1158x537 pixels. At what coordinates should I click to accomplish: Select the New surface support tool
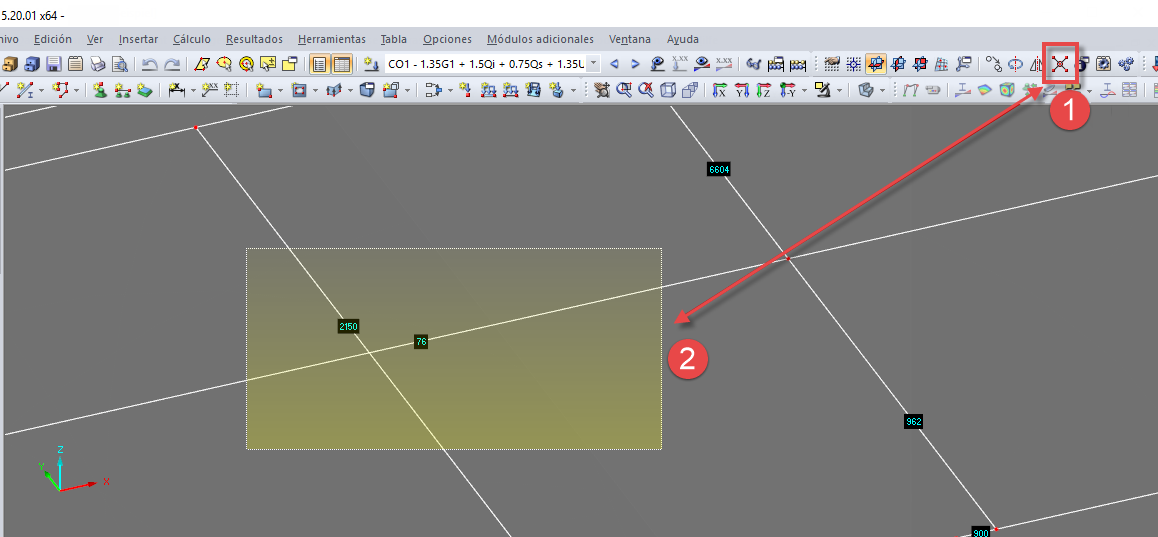(145, 90)
